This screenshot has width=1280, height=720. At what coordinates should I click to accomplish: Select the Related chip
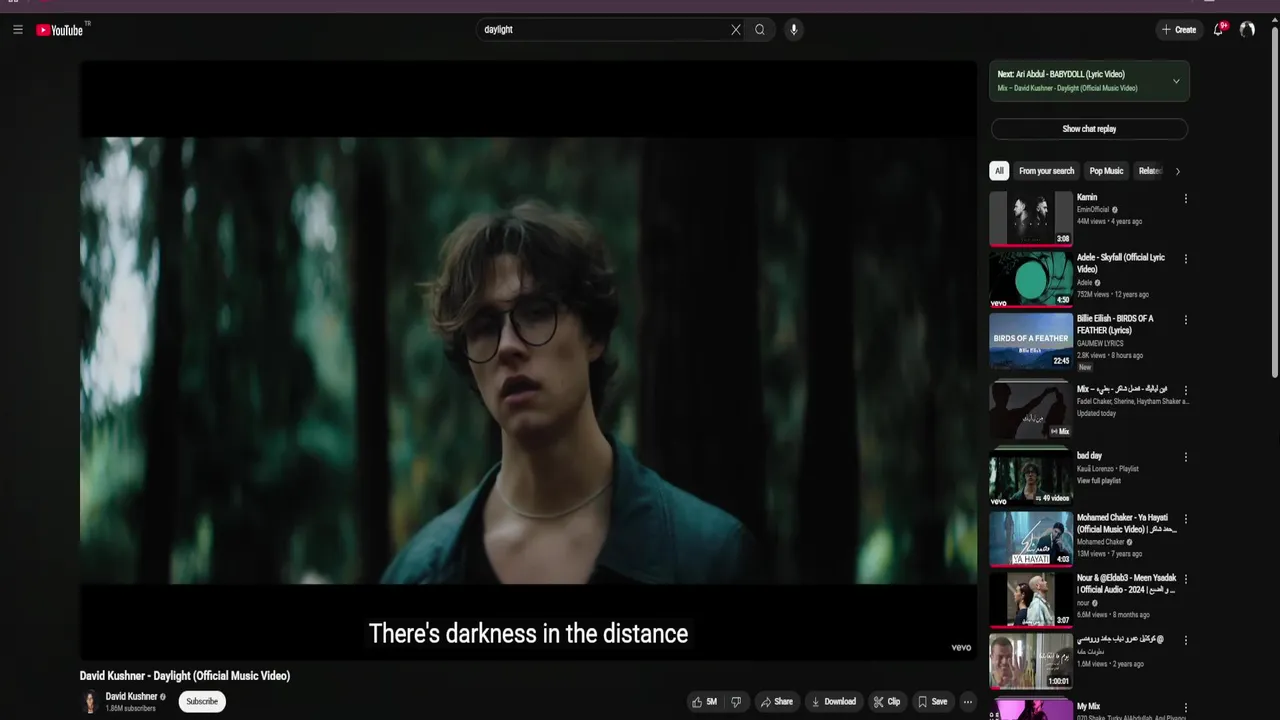[1150, 171]
